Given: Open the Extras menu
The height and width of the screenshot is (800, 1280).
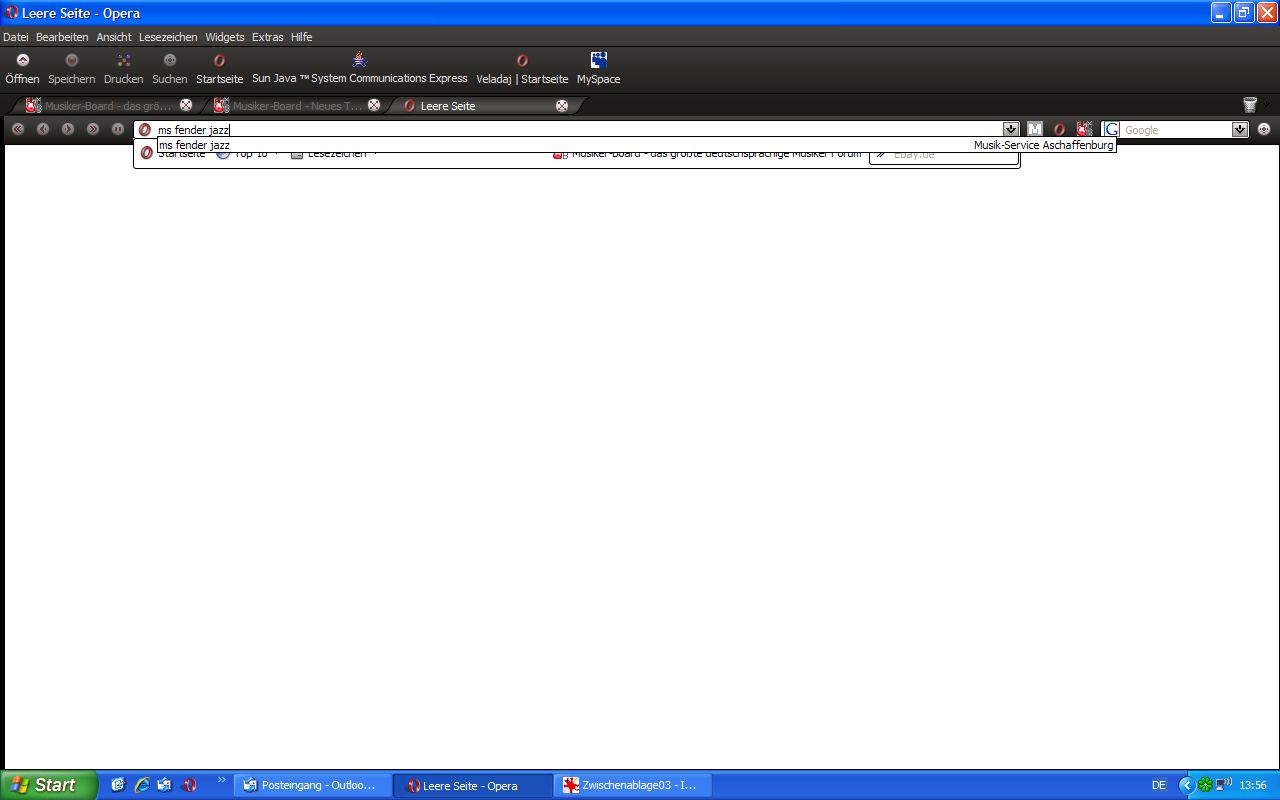Looking at the screenshot, I should coord(268,37).
